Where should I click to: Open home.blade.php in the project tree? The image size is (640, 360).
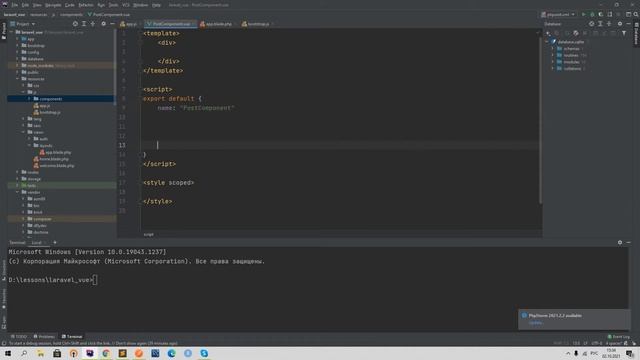click(x=54, y=159)
